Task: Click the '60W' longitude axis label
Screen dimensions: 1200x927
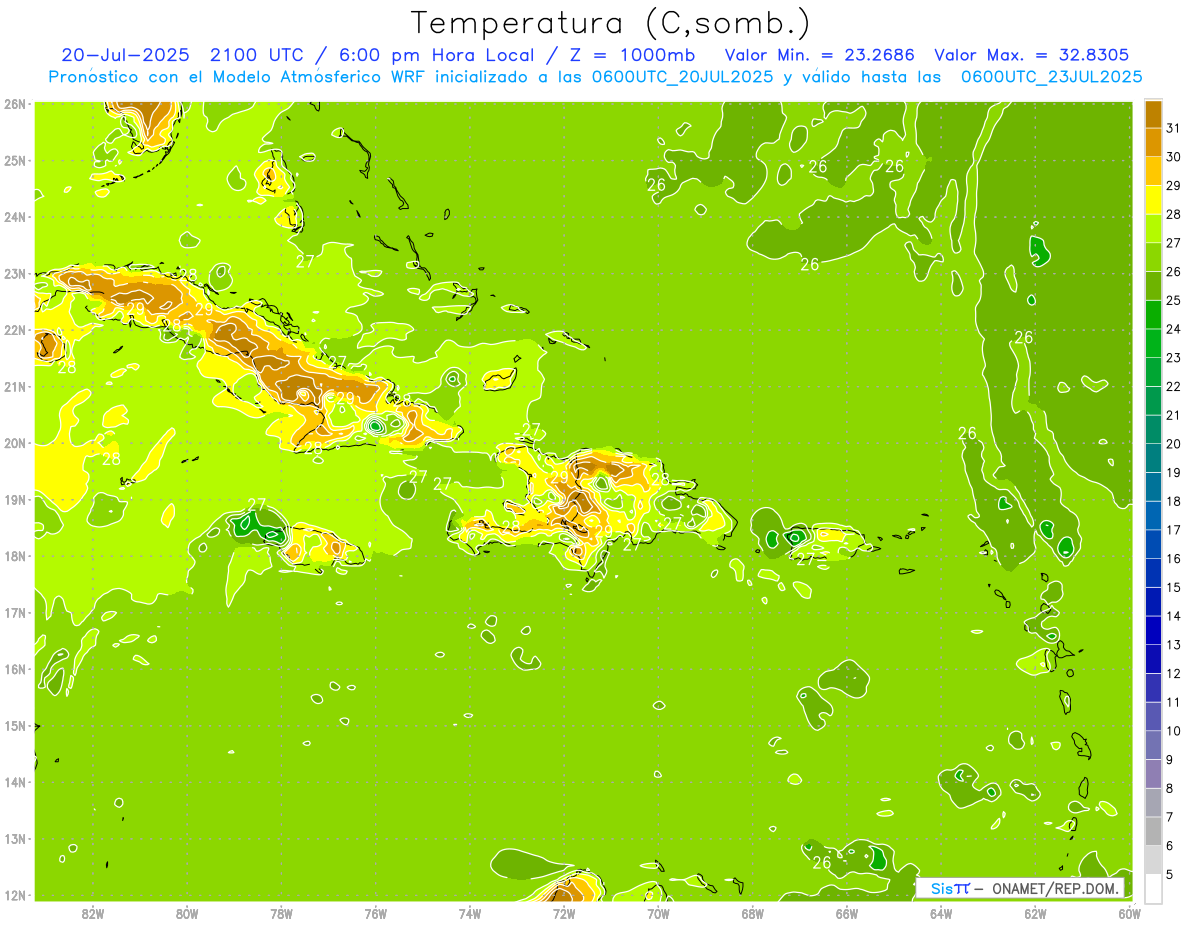Action: coord(1129,913)
